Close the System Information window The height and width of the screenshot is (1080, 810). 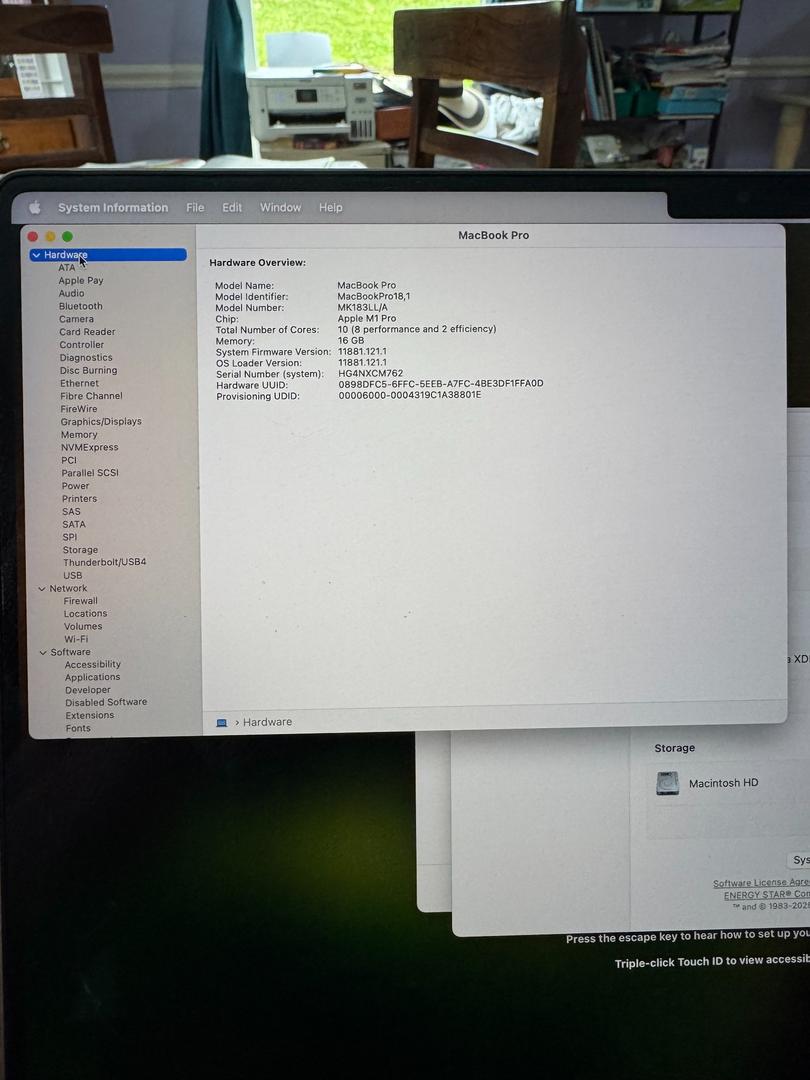[32, 237]
